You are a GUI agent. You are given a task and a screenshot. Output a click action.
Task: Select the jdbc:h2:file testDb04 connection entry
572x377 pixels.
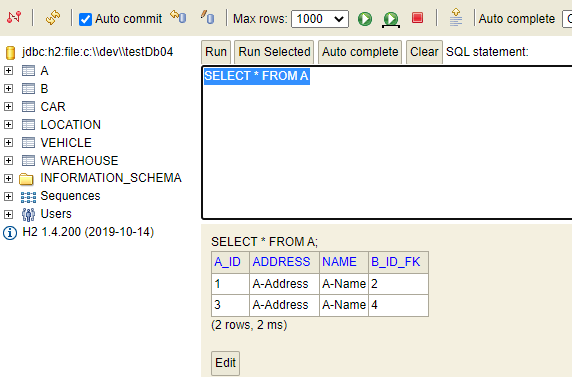coord(97,52)
